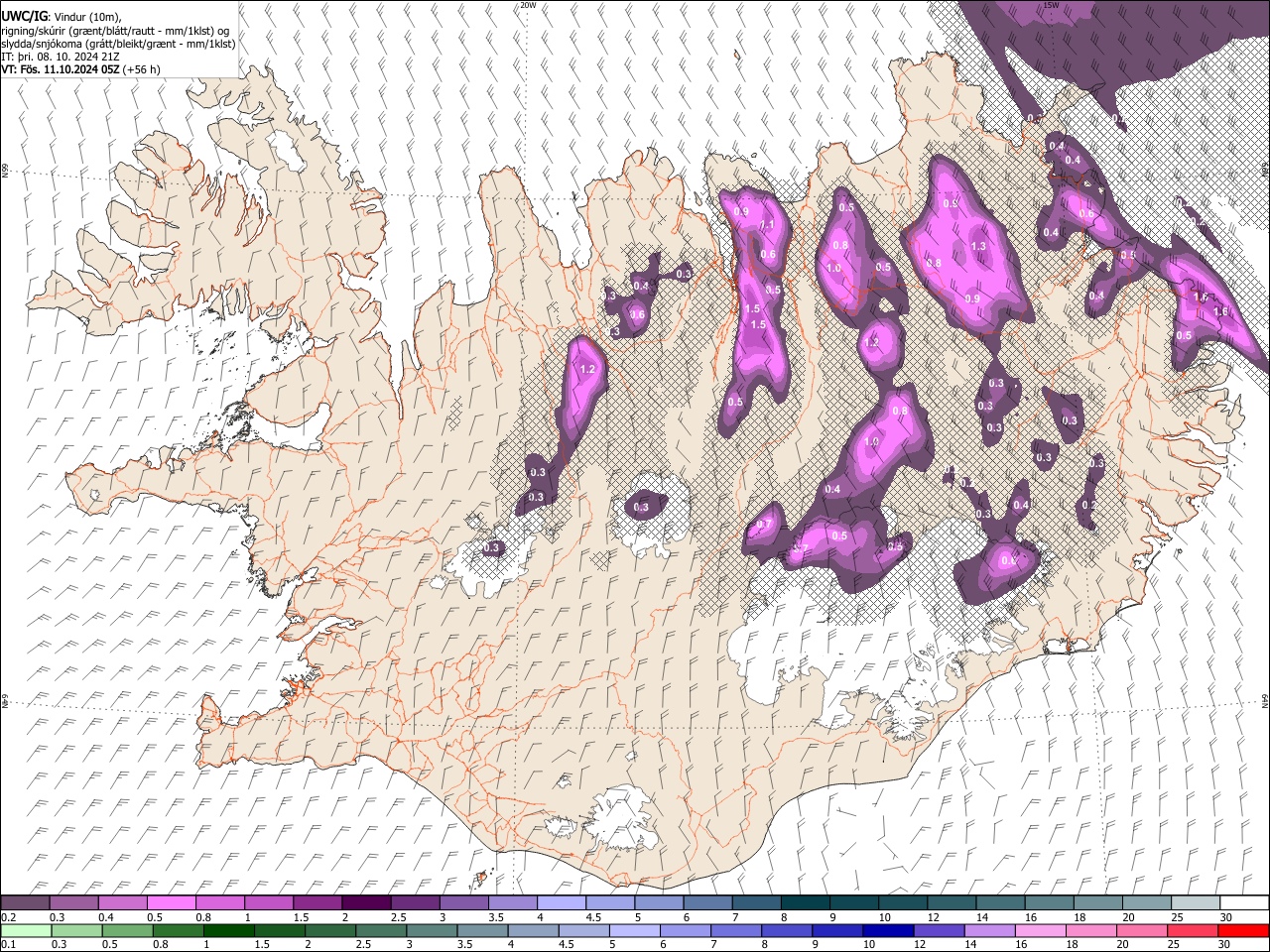The height and width of the screenshot is (952, 1270).
Task: Click the '15W' longitude label at top
Action: pyautogui.click(x=1052, y=5)
